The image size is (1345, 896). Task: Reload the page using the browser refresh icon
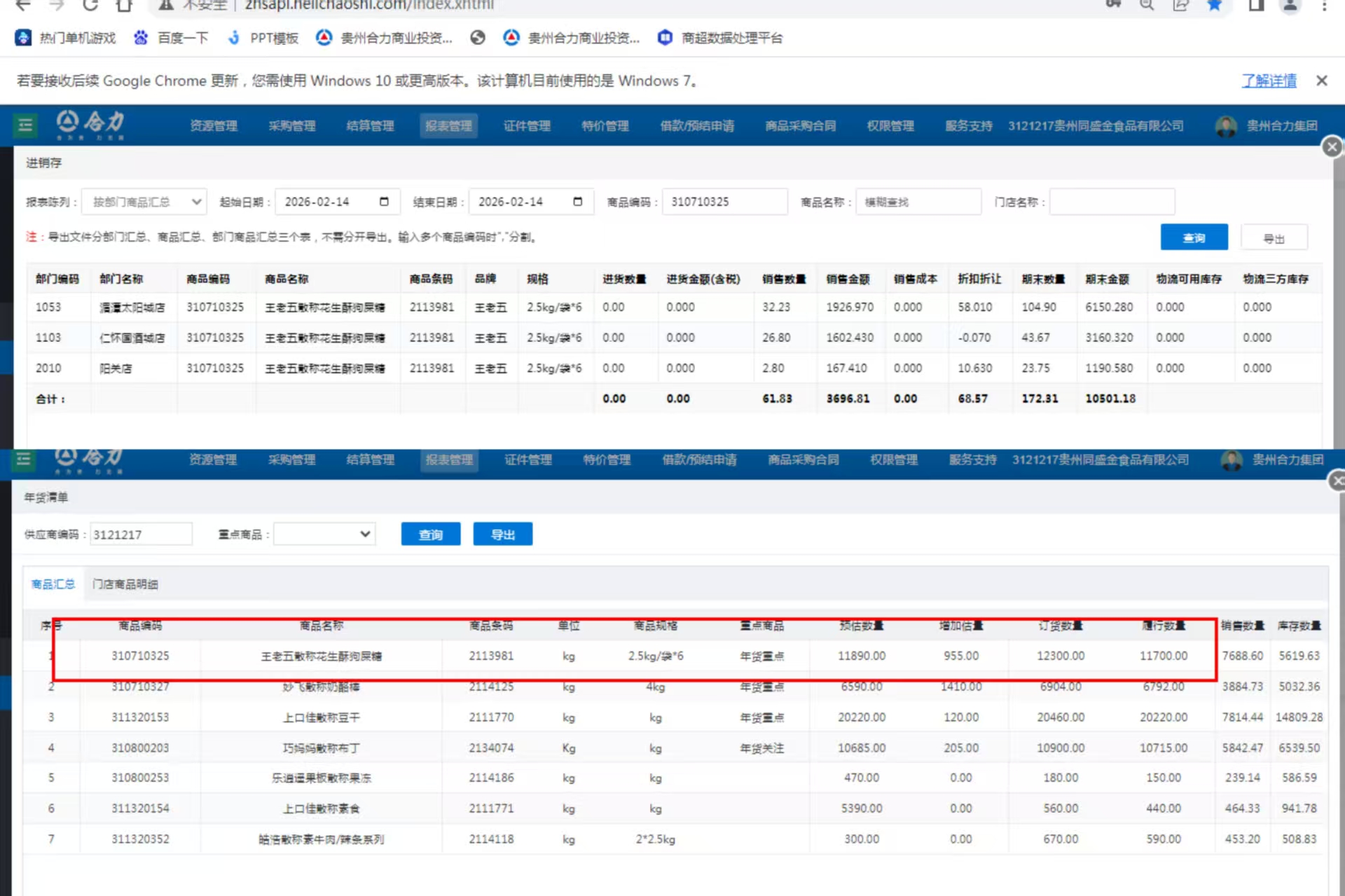coord(90,6)
